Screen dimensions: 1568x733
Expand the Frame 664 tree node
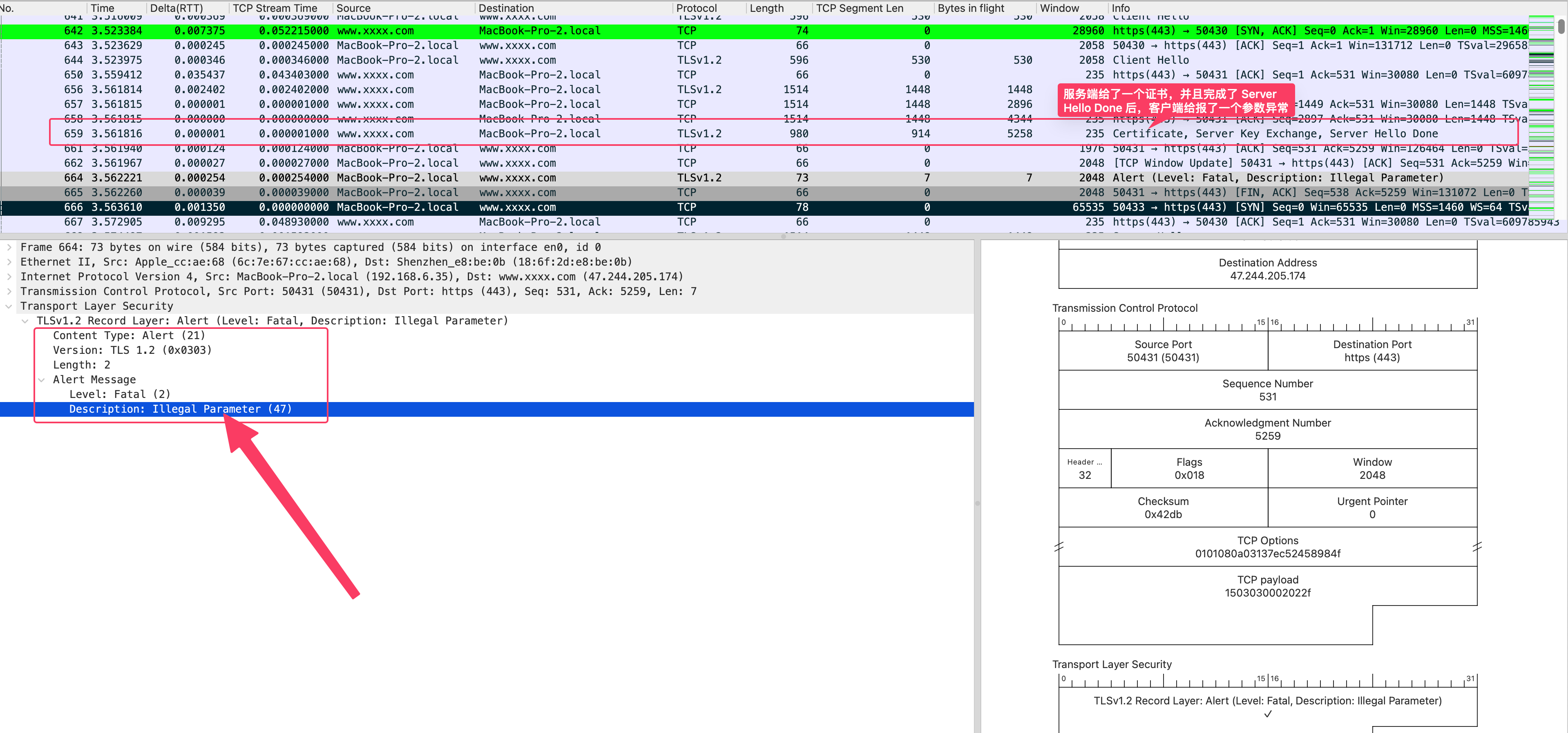coord(9,247)
